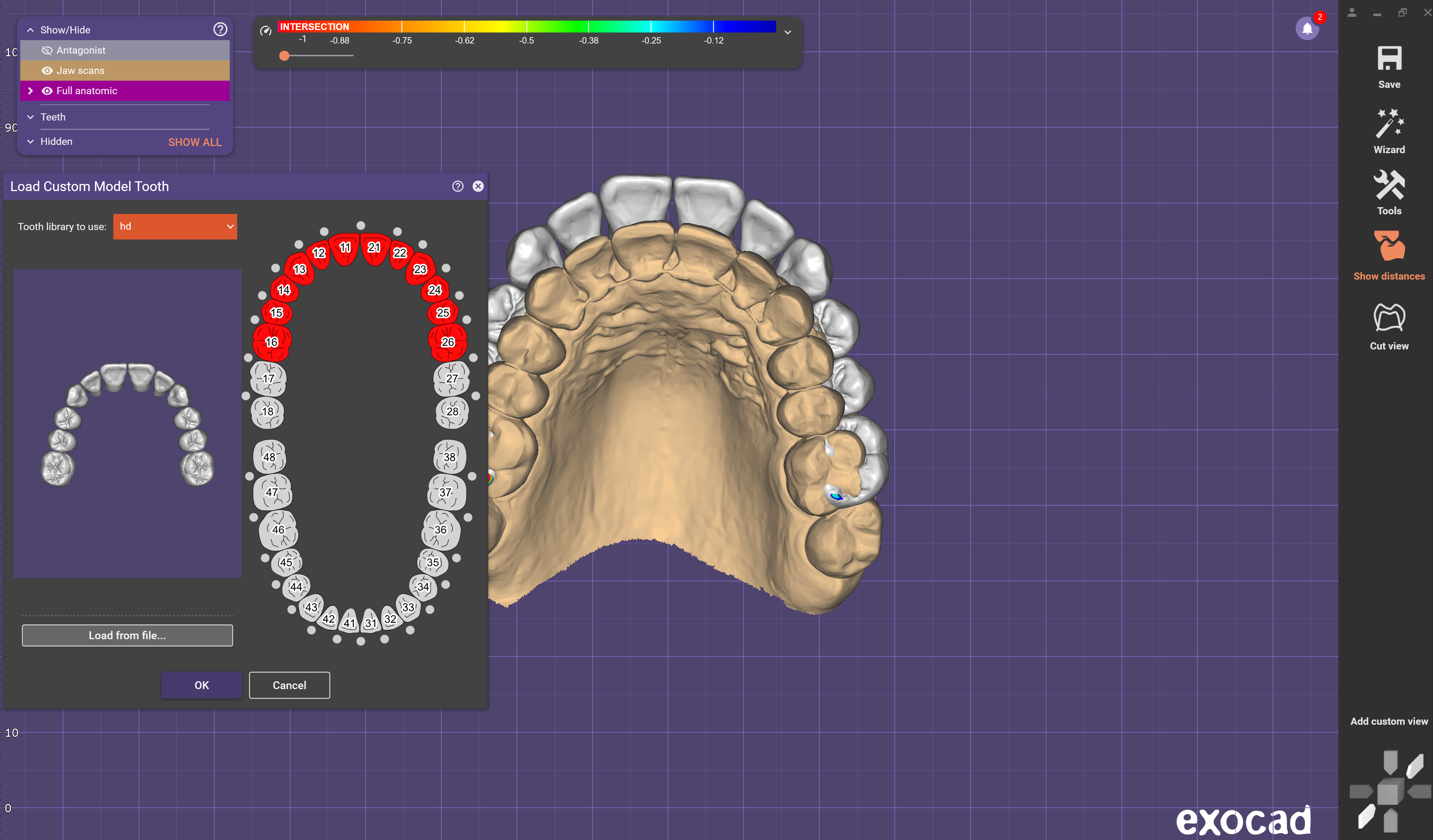Show the Antagonist layer

point(47,51)
